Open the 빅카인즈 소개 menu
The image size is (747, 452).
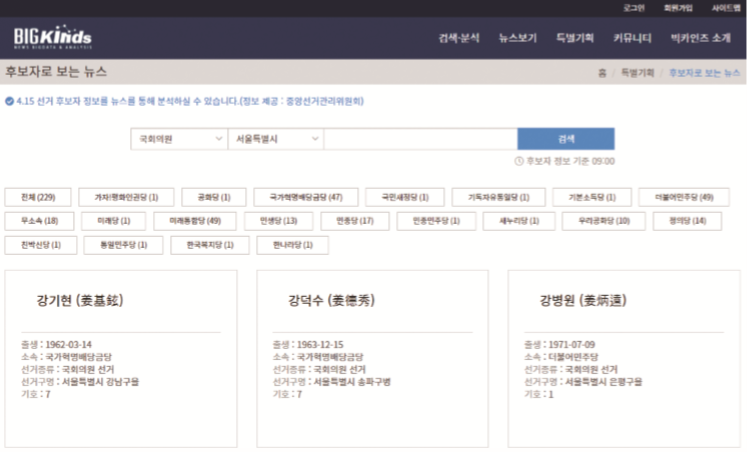coord(700,38)
